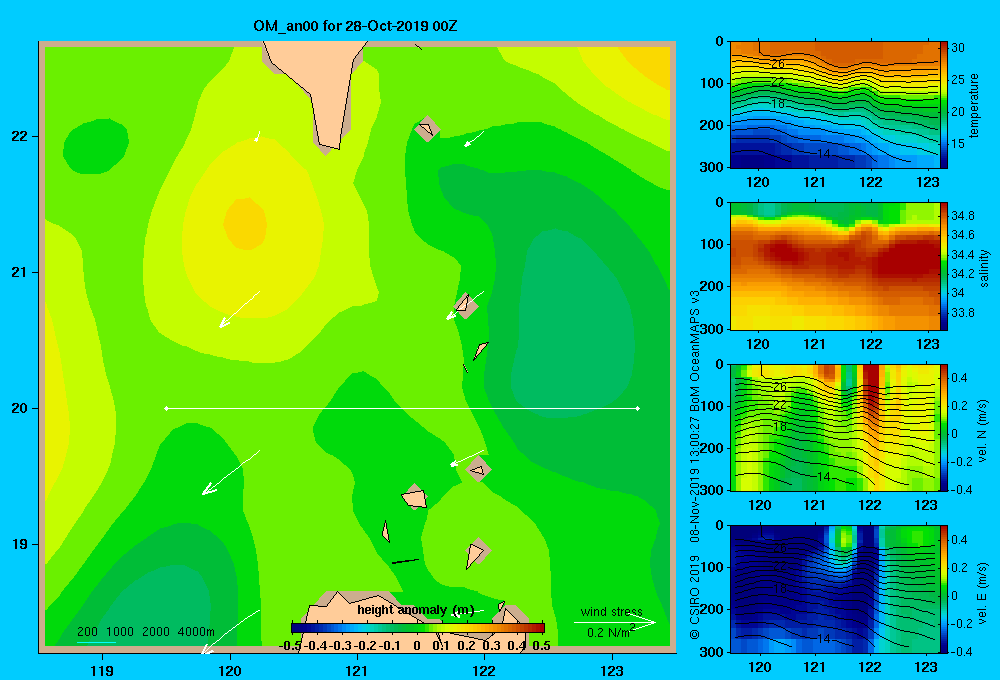Click the orange height anomaly peak near 120°E 21.4°N
This screenshot has height=680, width=1000.
click(x=245, y=223)
